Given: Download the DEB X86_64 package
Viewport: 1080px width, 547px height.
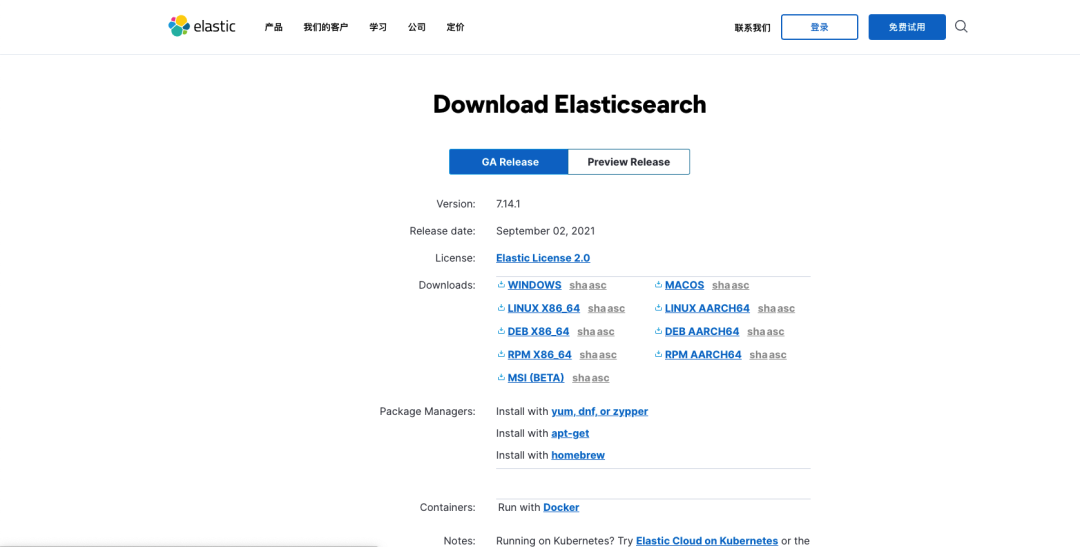Looking at the screenshot, I should [539, 331].
